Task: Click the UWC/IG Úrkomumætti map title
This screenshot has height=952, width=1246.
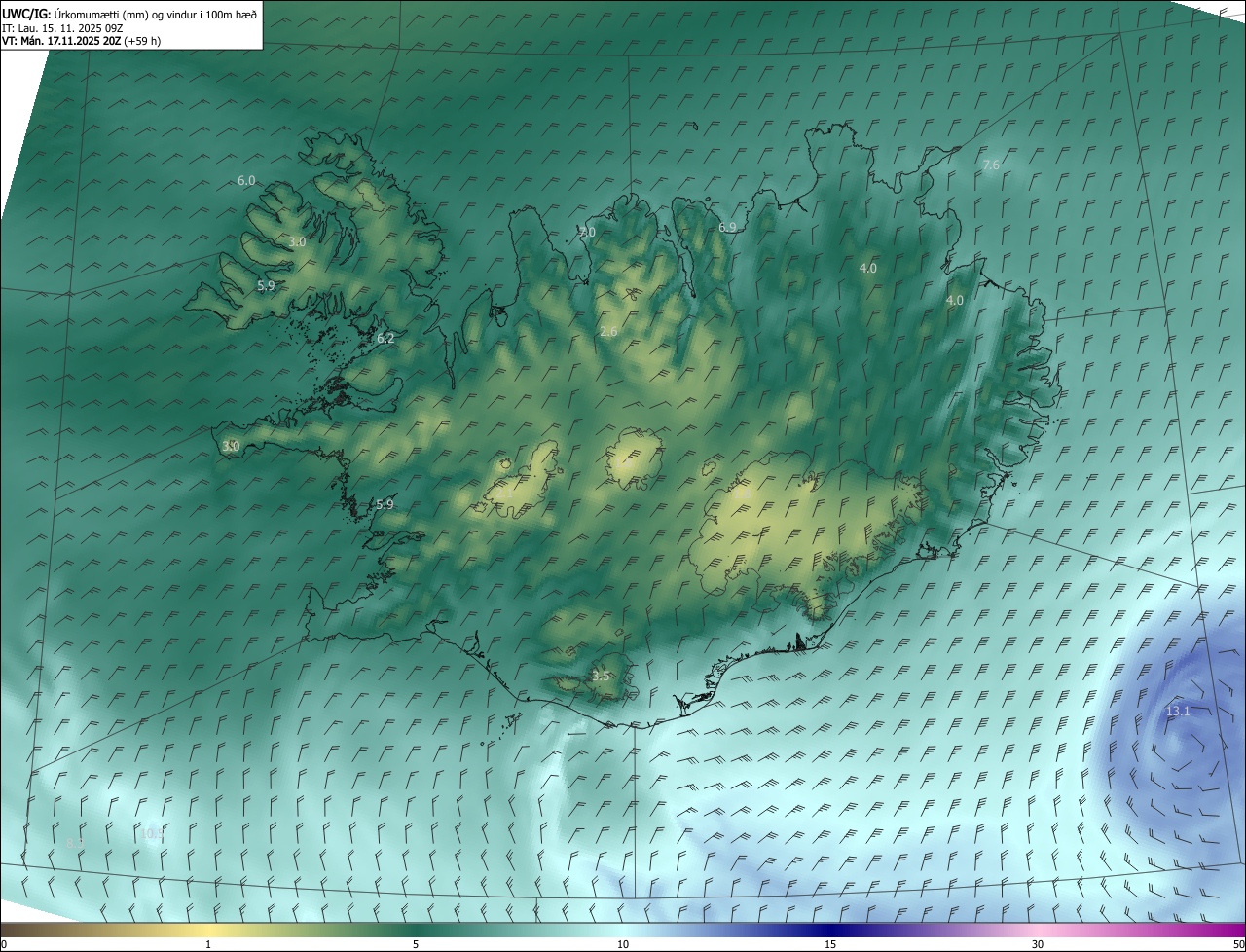Action: coord(129,13)
